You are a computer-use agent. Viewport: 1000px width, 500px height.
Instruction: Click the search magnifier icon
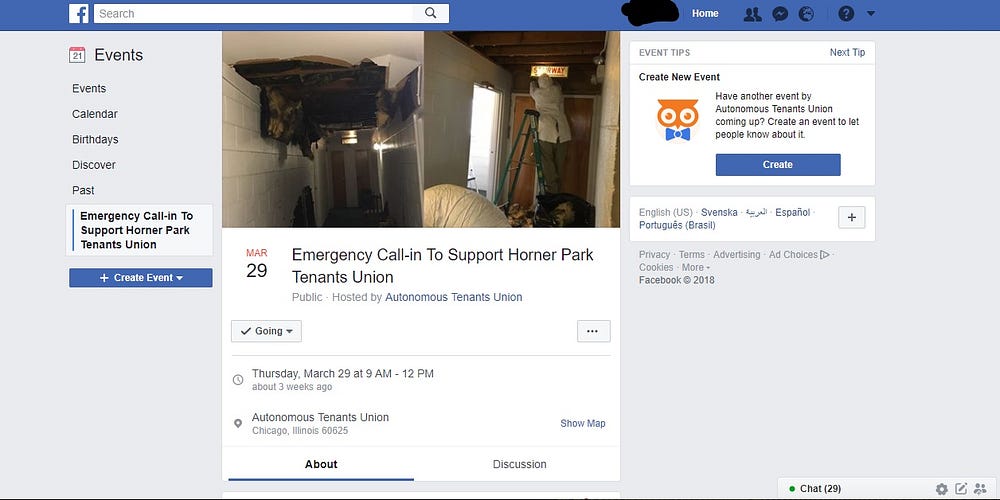430,13
